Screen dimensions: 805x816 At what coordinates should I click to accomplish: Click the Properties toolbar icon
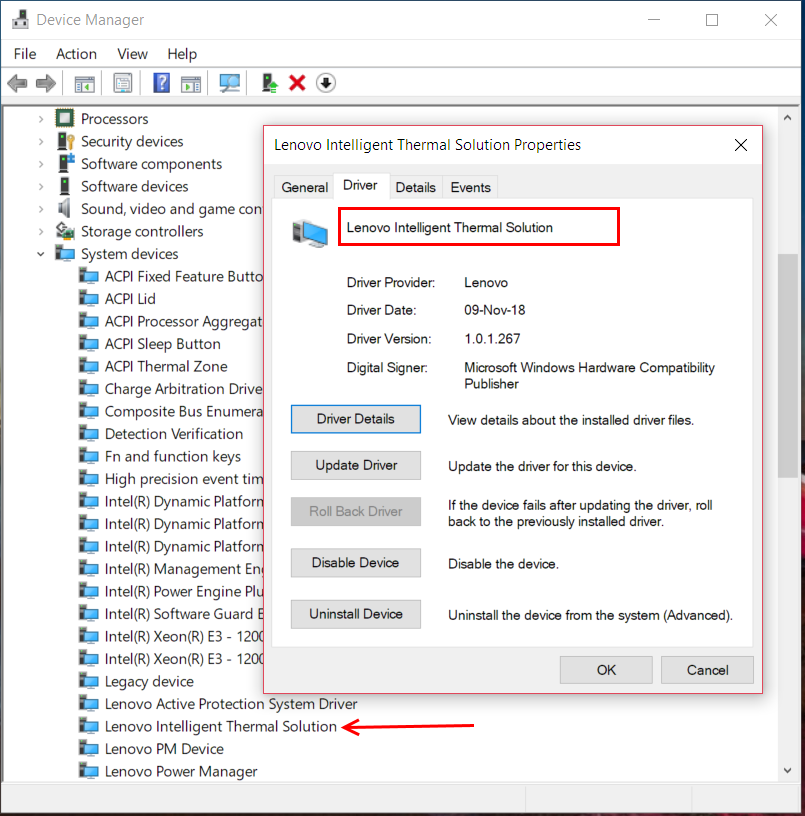[x=123, y=83]
